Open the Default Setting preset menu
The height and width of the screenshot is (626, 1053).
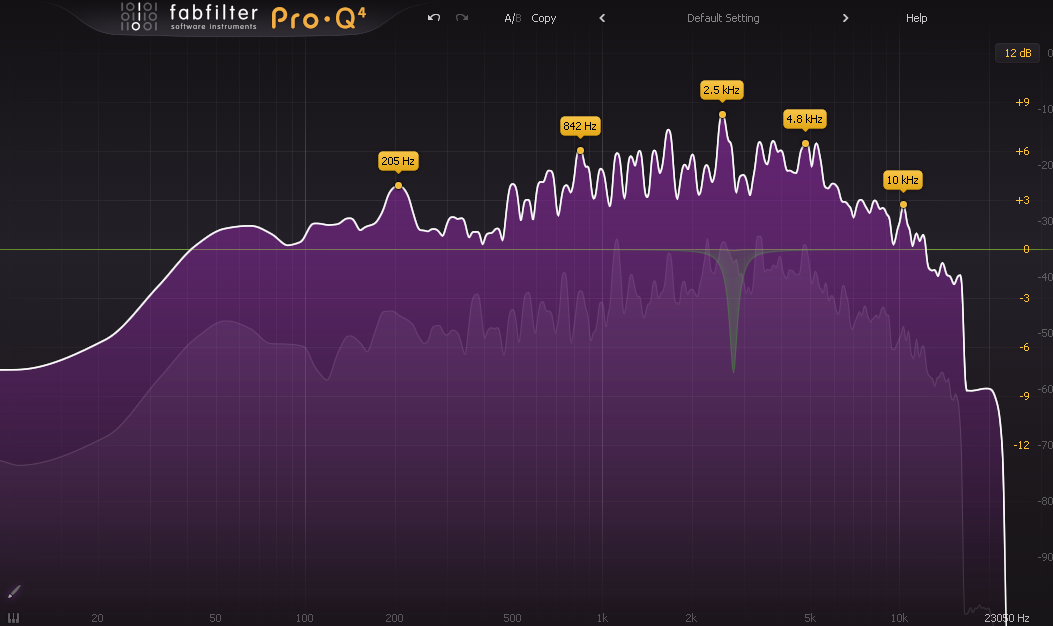[723, 18]
